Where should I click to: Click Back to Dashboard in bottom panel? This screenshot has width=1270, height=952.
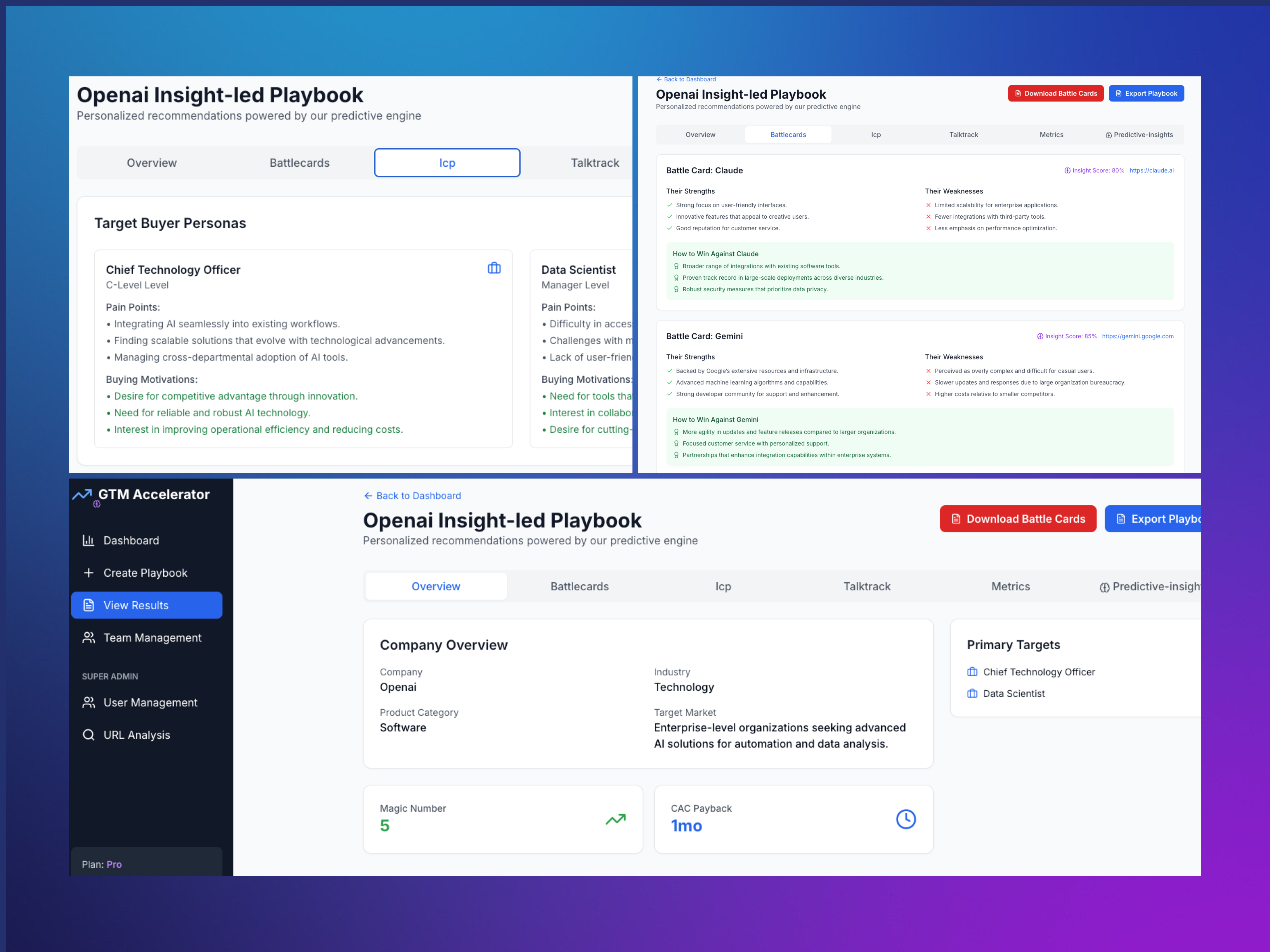(412, 496)
